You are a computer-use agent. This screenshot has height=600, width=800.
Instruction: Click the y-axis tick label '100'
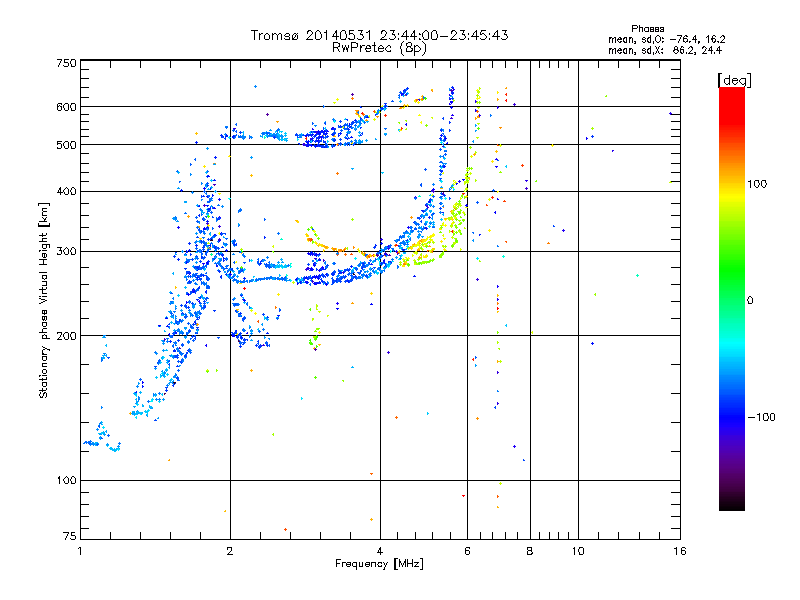click(66, 480)
